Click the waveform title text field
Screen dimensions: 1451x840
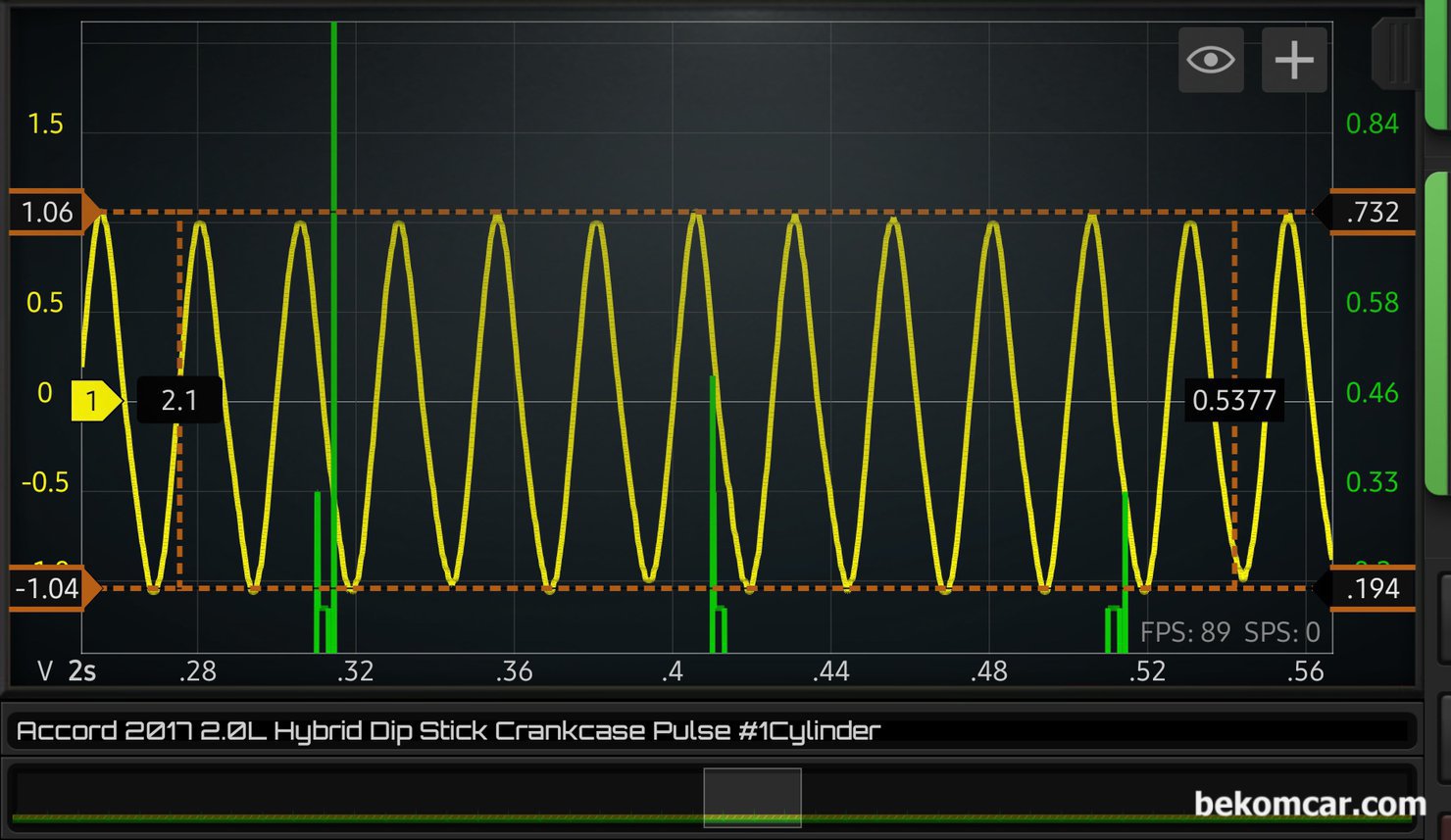(x=711, y=731)
